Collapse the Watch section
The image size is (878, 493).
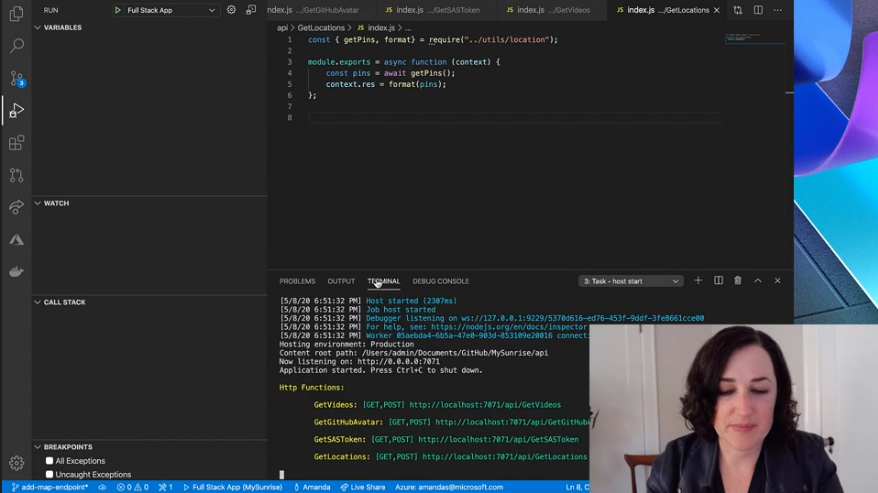pos(56,203)
